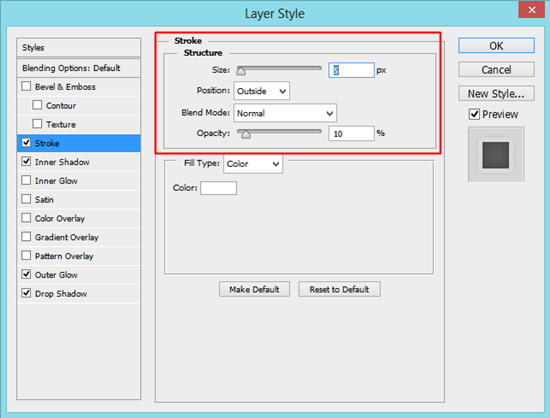Open the Position dropdown set to Outside
This screenshot has width=550, height=418.
(x=262, y=91)
